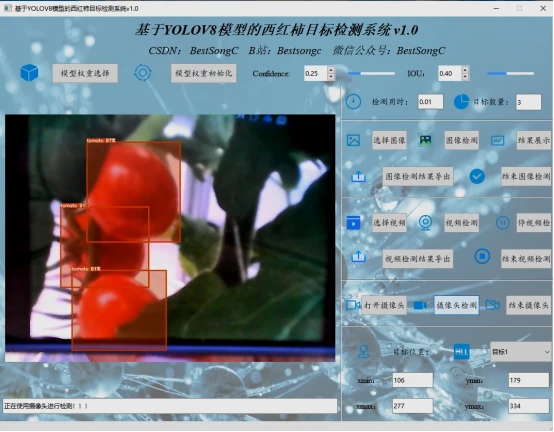This screenshot has width=554, height=432.
Task: Click the target-shaped initialization icon
Action: pyautogui.click(x=143, y=73)
